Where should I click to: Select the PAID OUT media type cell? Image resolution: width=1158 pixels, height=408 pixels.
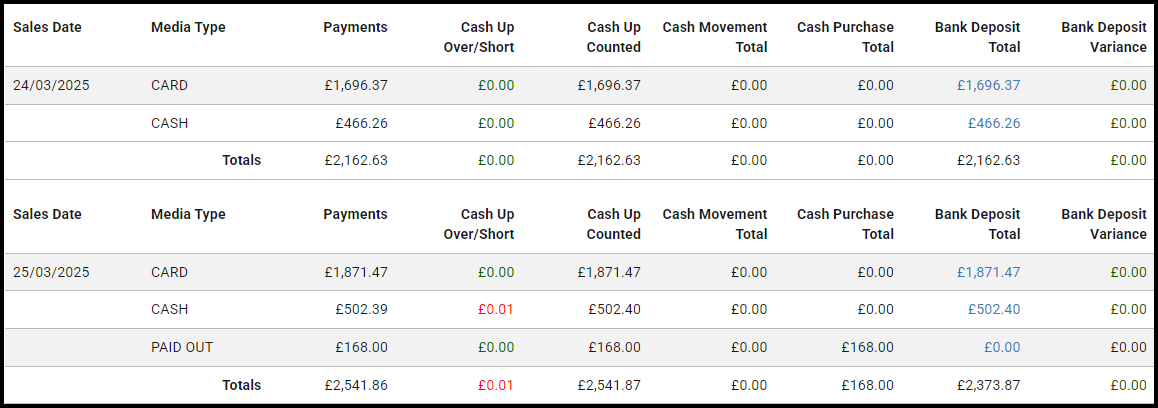point(182,348)
